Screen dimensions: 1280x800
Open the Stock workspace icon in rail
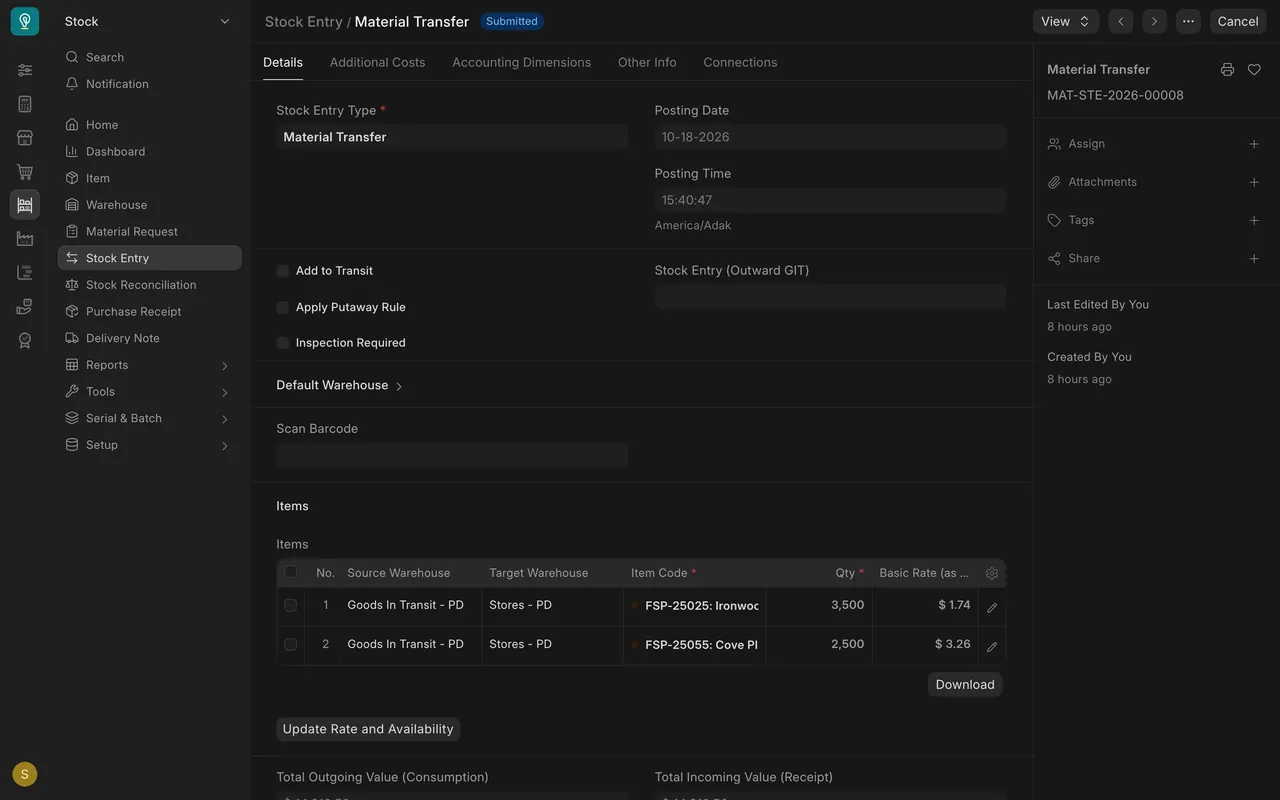25,205
